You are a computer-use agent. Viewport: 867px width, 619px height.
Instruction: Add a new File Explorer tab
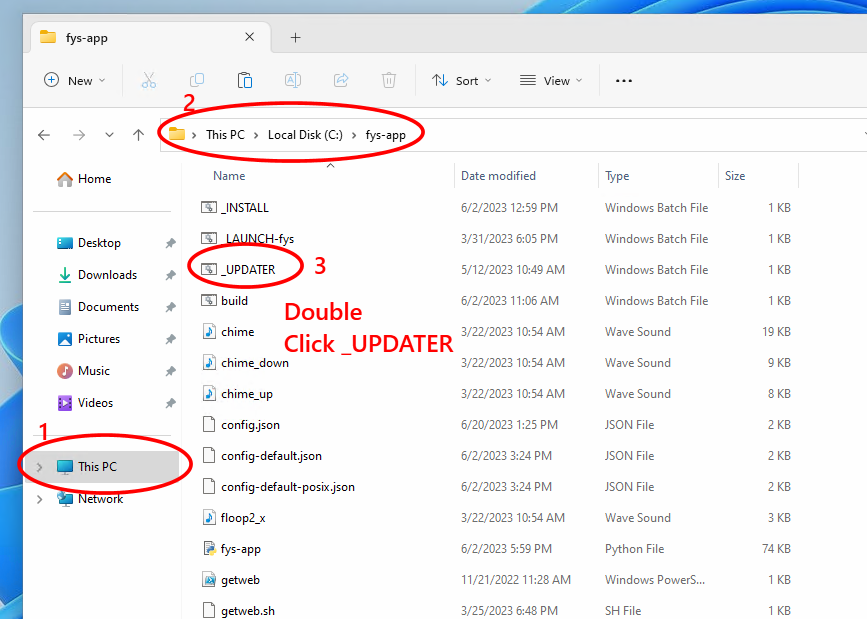tap(295, 38)
